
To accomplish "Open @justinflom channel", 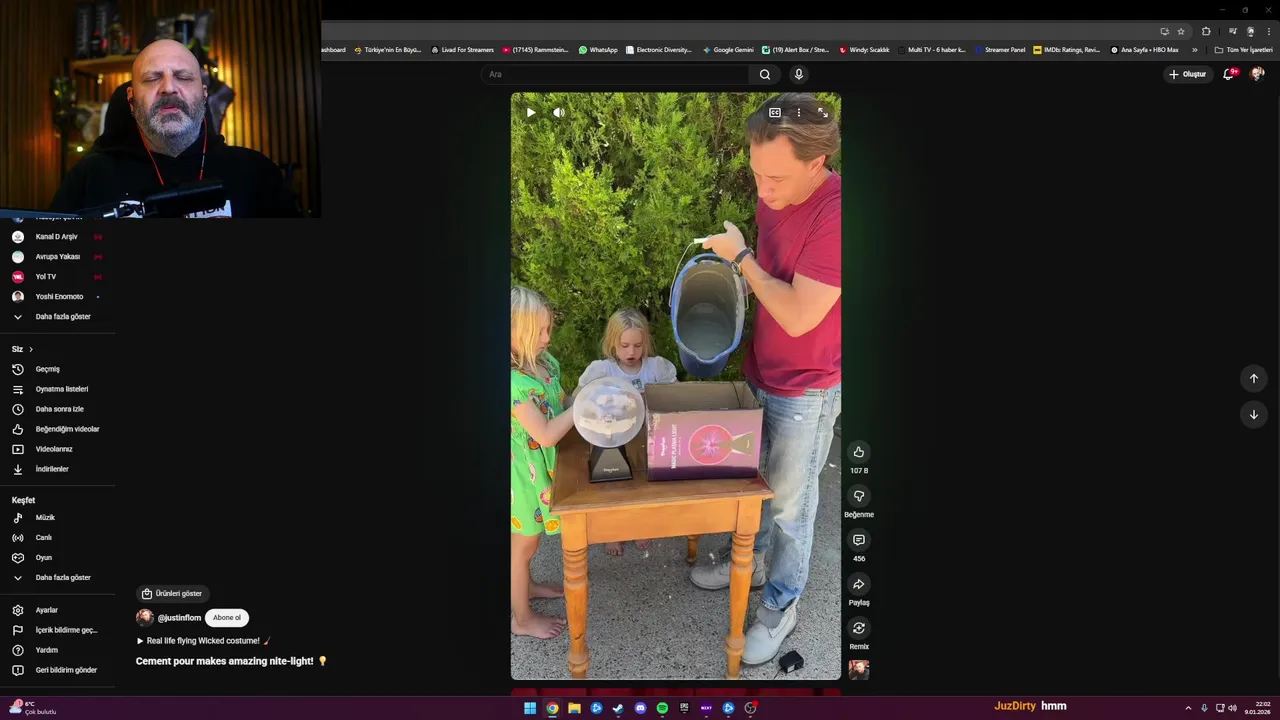I will tap(179, 618).
